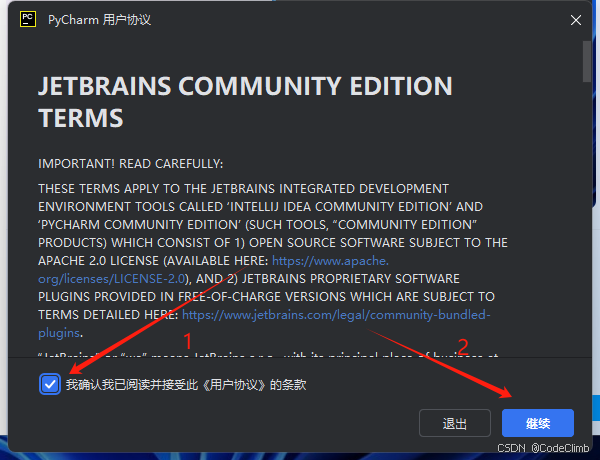
Task: Click the checkbox label 我确认我已阅读并接受此《用户协议》的条款
Action: [186, 385]
